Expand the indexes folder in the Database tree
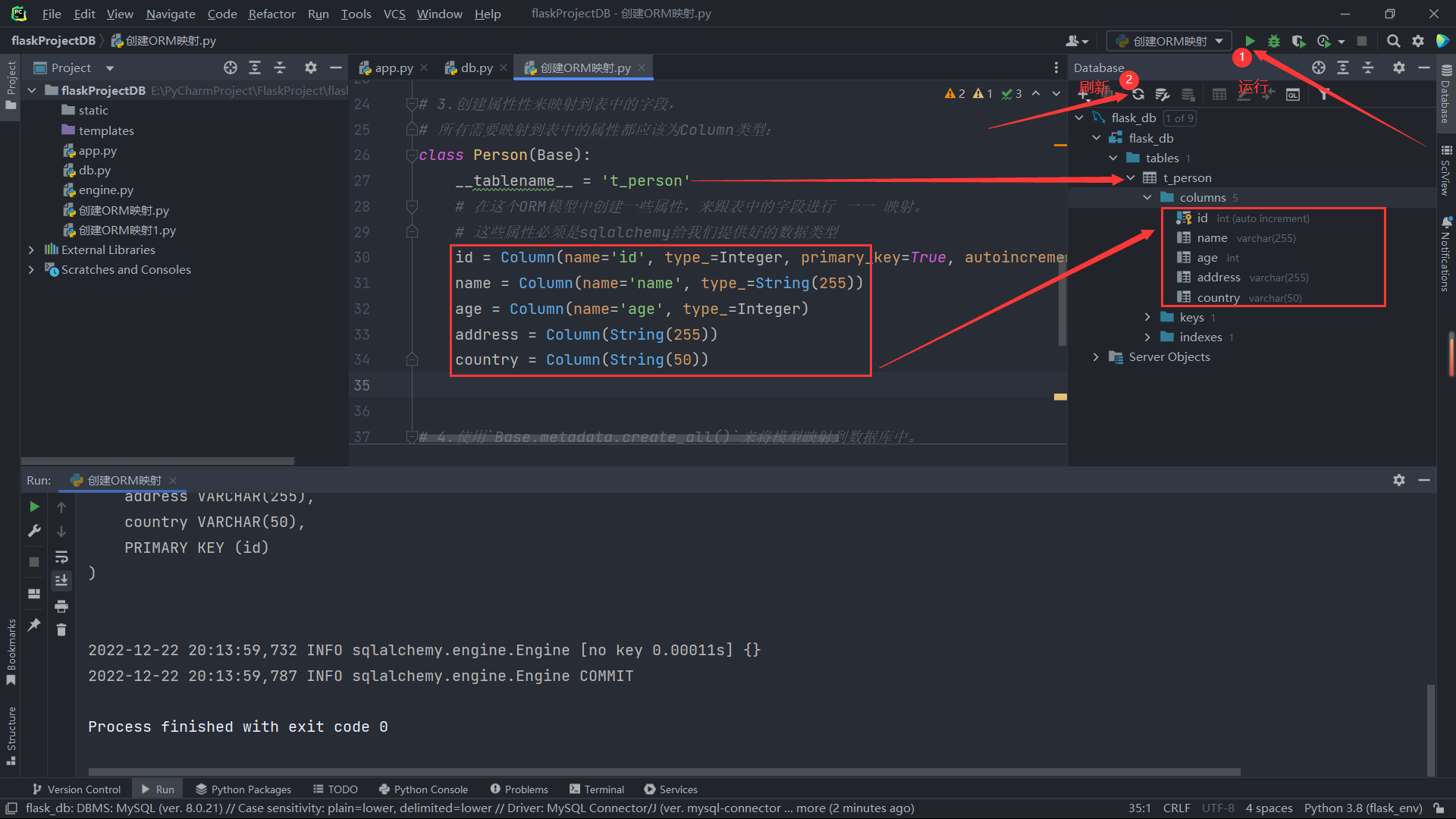Viewport: 1456px width, 819px height. click(1147, 337)
